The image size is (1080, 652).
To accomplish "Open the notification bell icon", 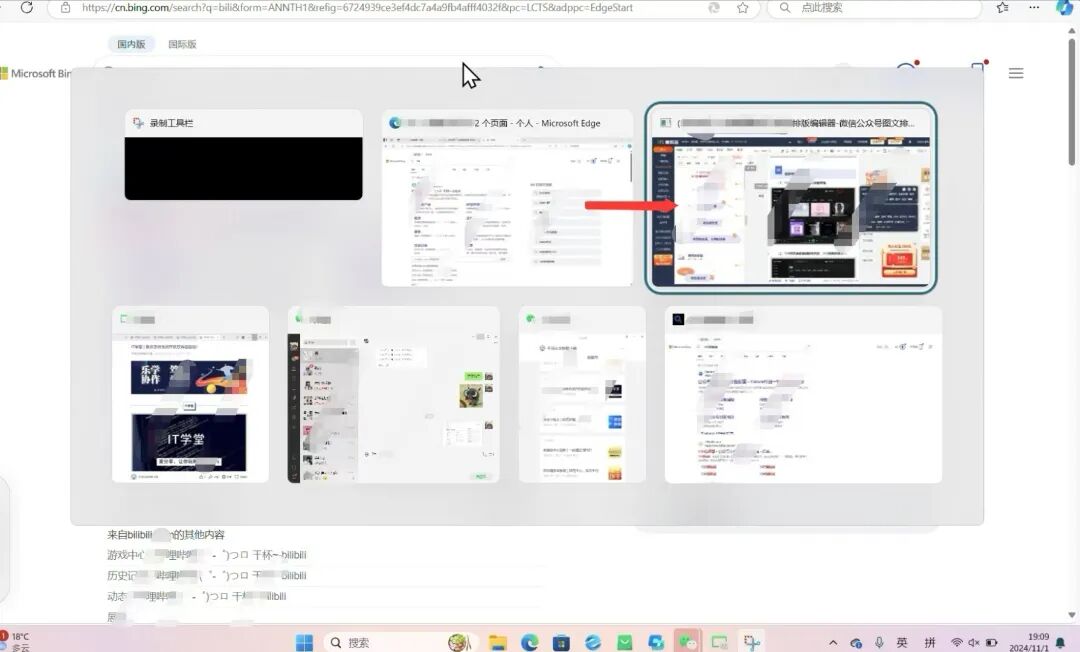I will tap(1061, 643).
